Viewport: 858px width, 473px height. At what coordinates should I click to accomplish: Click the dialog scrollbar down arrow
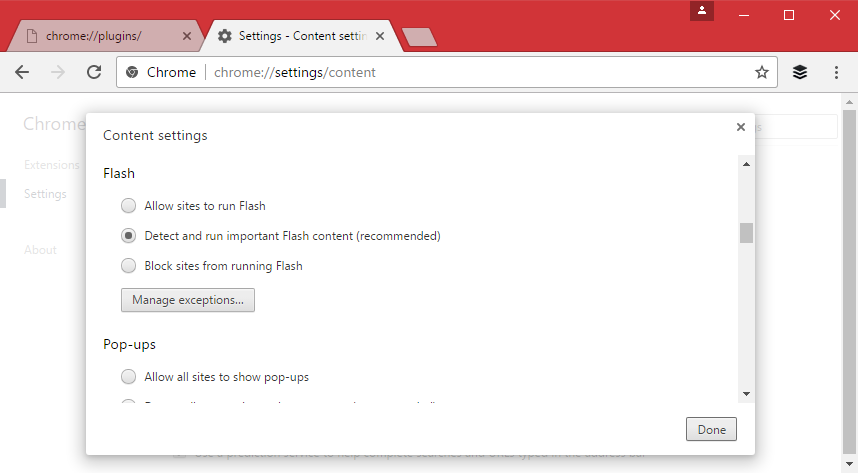(x=746, y=394)
